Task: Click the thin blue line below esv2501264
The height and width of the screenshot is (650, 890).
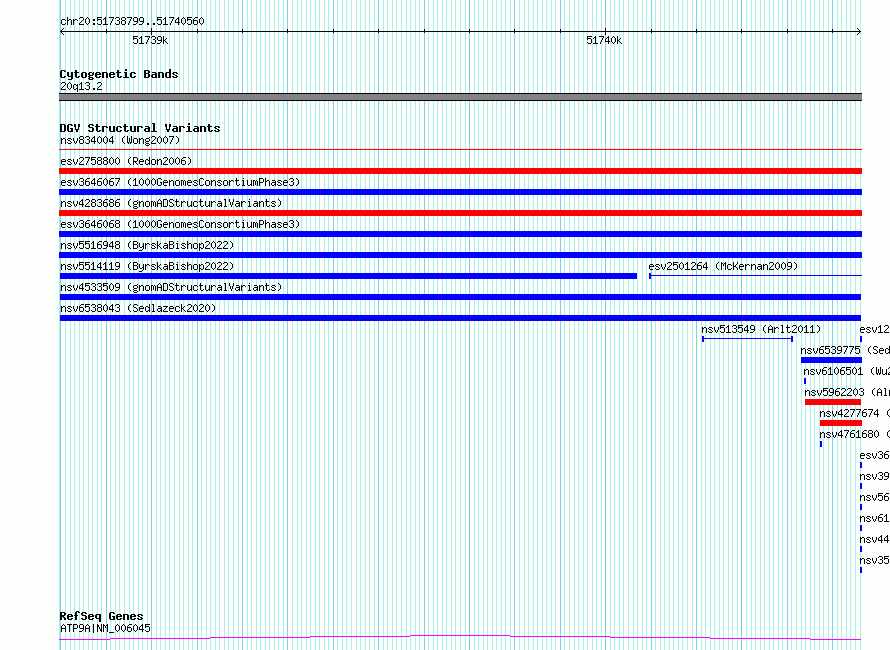Action: point(755,276)
